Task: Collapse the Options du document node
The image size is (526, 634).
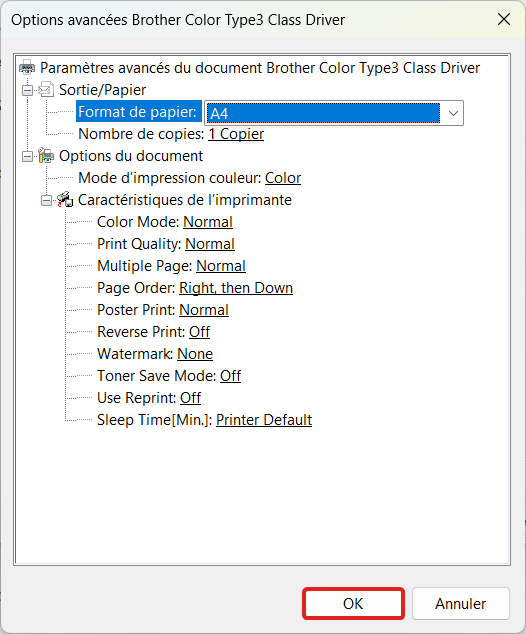Action: pyautogui.click(x=27, y=156)
